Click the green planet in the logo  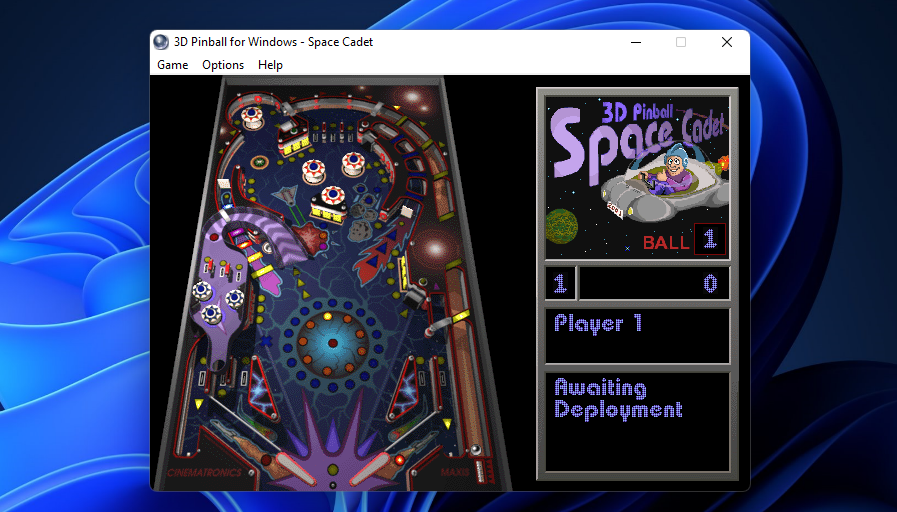[x=562, y=227]
